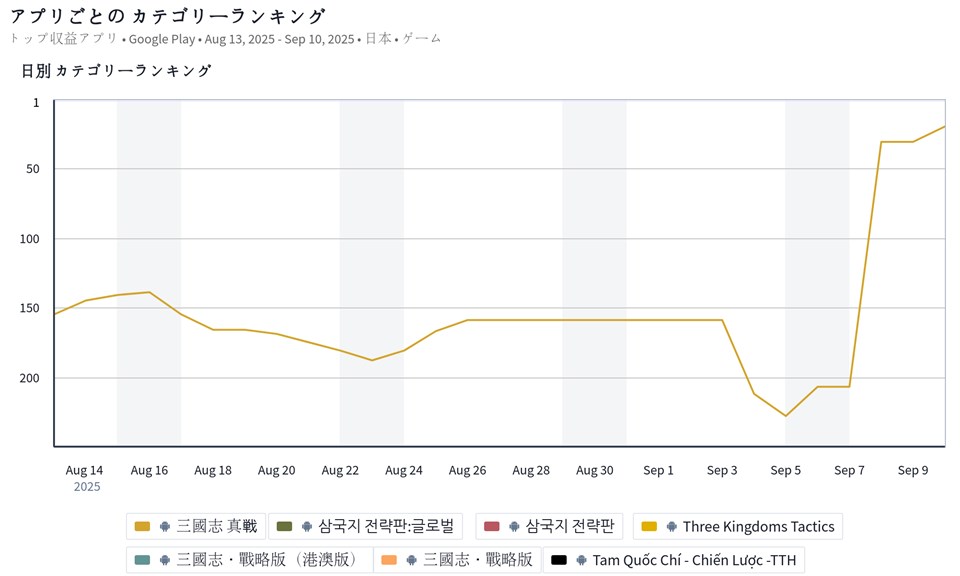This screenshot has height=576, width=960.
Task: Toggle 삼국지 전략판:글로벌 series visibility
Action: click(x=386, y=527)
